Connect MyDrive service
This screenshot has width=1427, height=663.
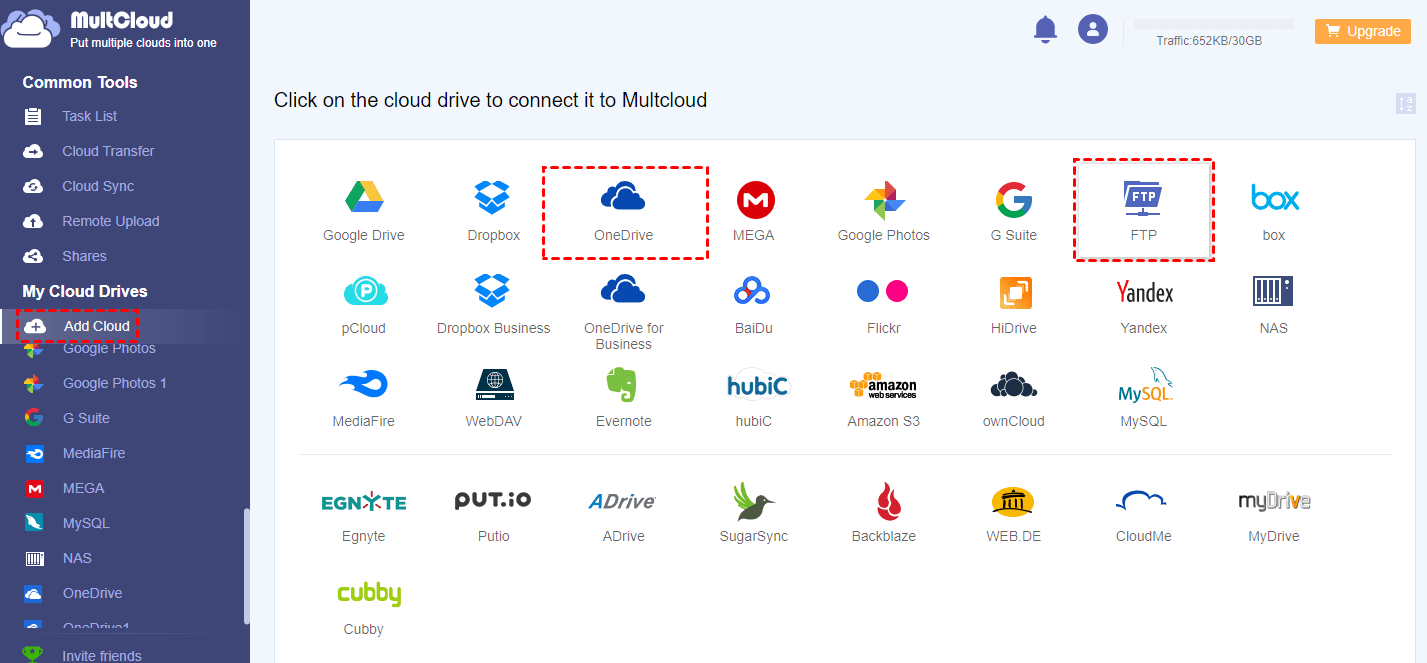click(1274, 501)
